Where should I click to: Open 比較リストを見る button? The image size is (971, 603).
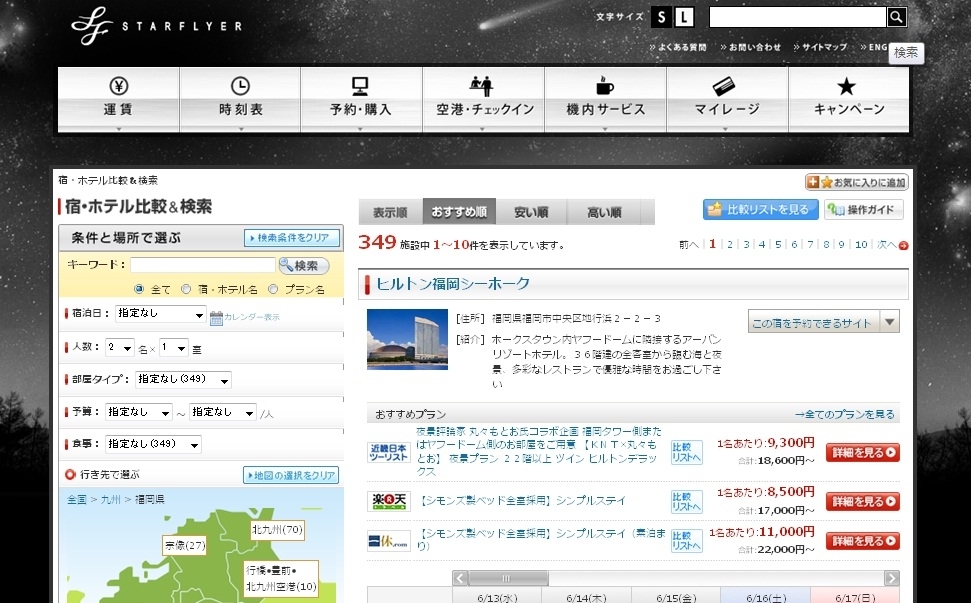coord(760,210)
